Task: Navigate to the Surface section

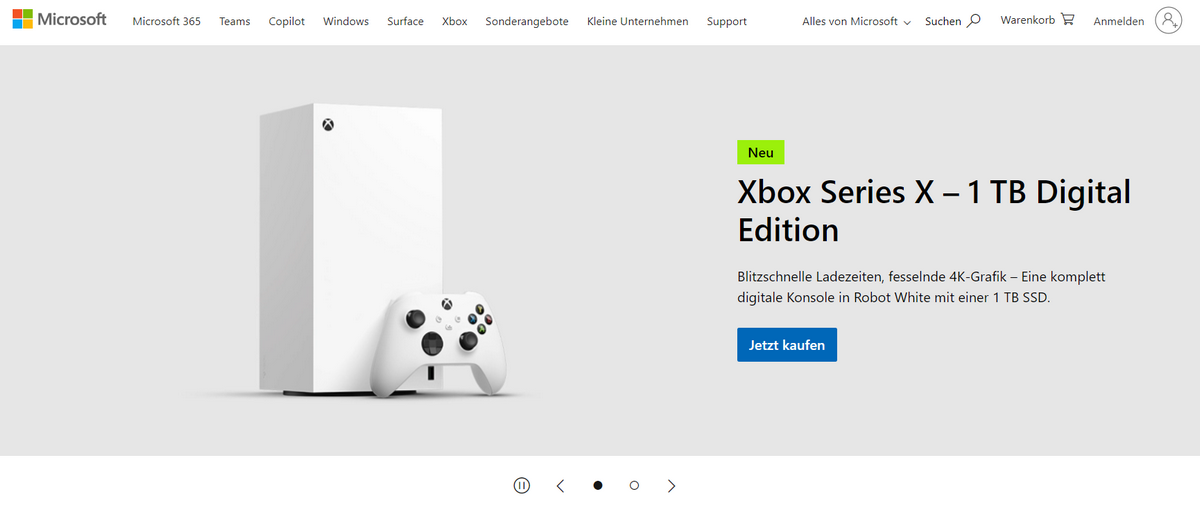Action: pyautogui.click(x=405, y=21)
